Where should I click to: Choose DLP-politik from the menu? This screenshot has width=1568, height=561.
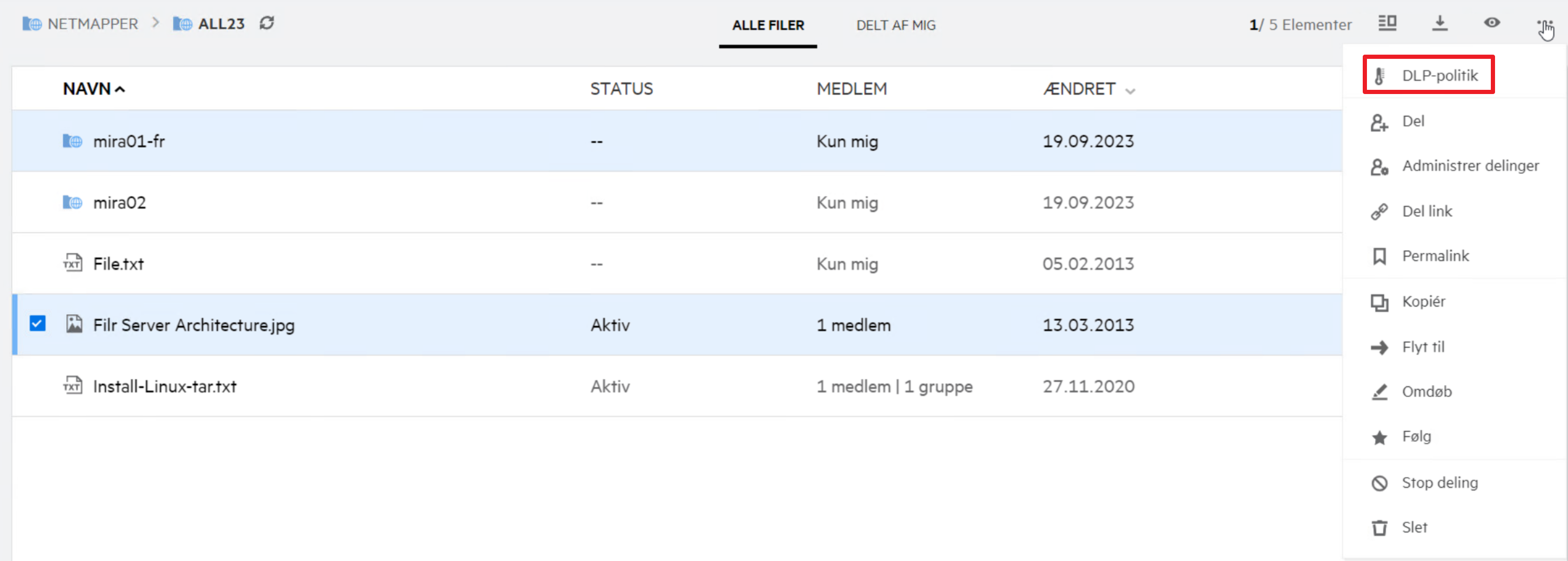click(x=1439, y=76)
